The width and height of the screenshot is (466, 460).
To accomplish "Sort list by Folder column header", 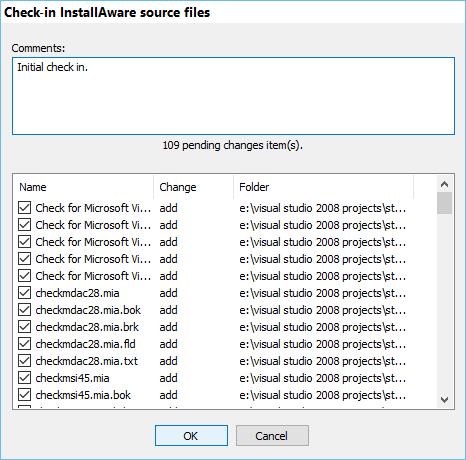I will click(x=324, y=187).
